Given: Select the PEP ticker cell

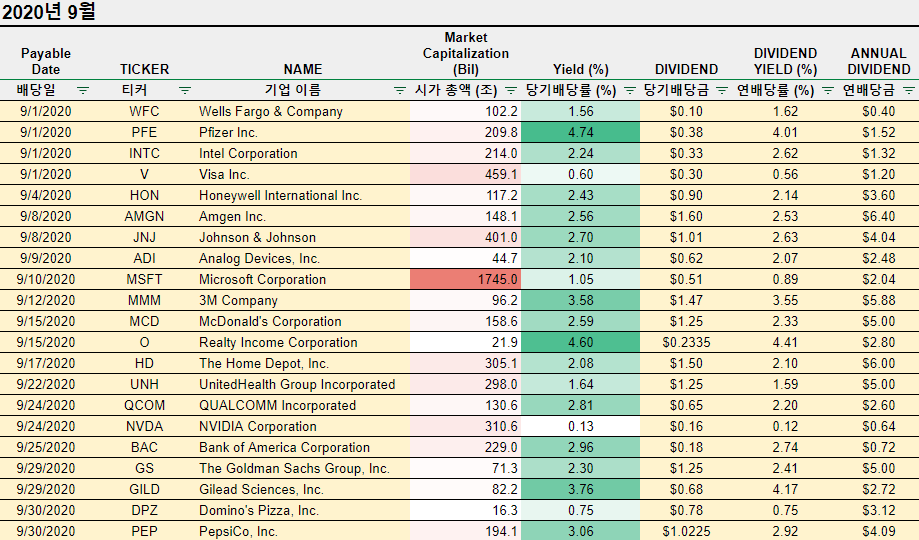Looking at the screenshot, I should tap(144, 531).
